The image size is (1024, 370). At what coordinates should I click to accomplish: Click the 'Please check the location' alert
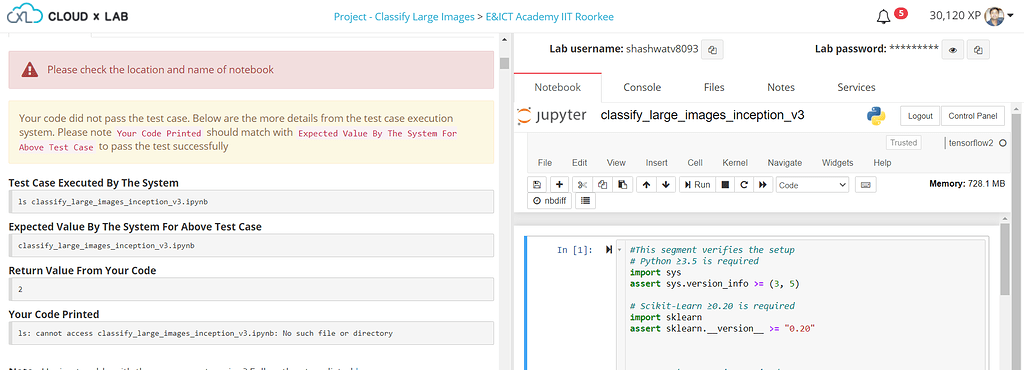tap(251, 70)
